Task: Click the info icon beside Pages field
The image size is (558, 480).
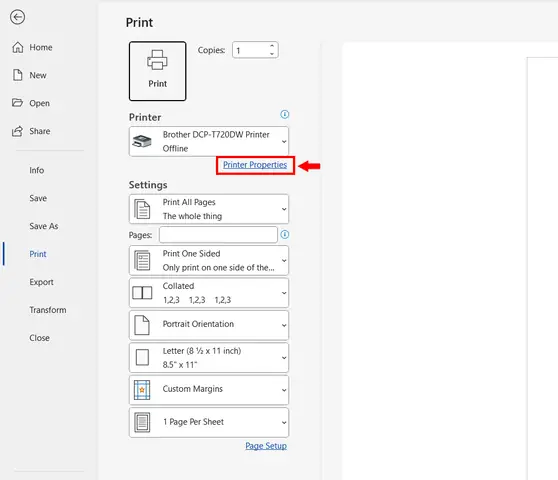Action: point(285,234)
